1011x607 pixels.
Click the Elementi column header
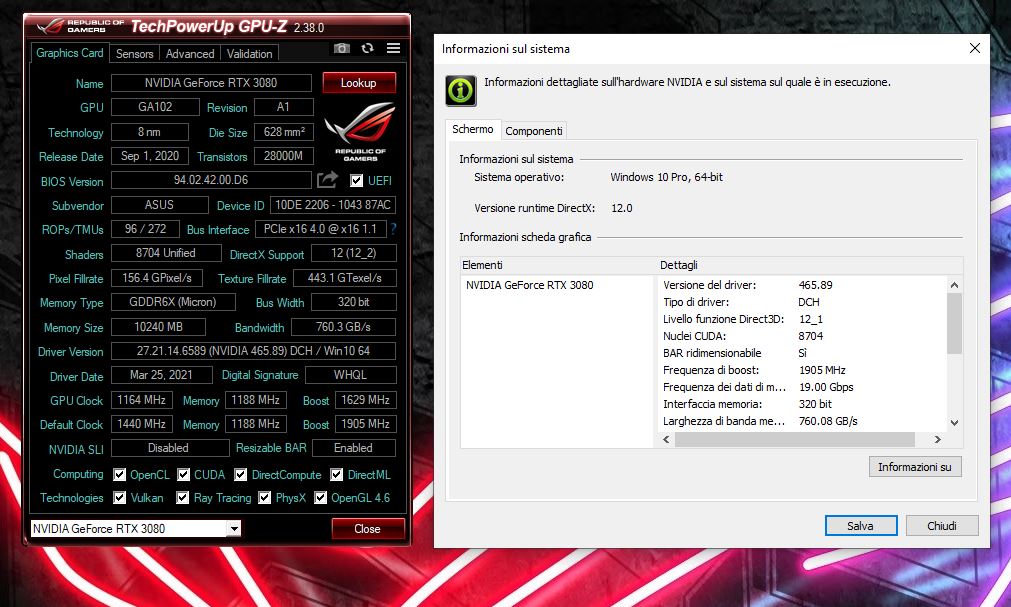click(x=558, y=265)
